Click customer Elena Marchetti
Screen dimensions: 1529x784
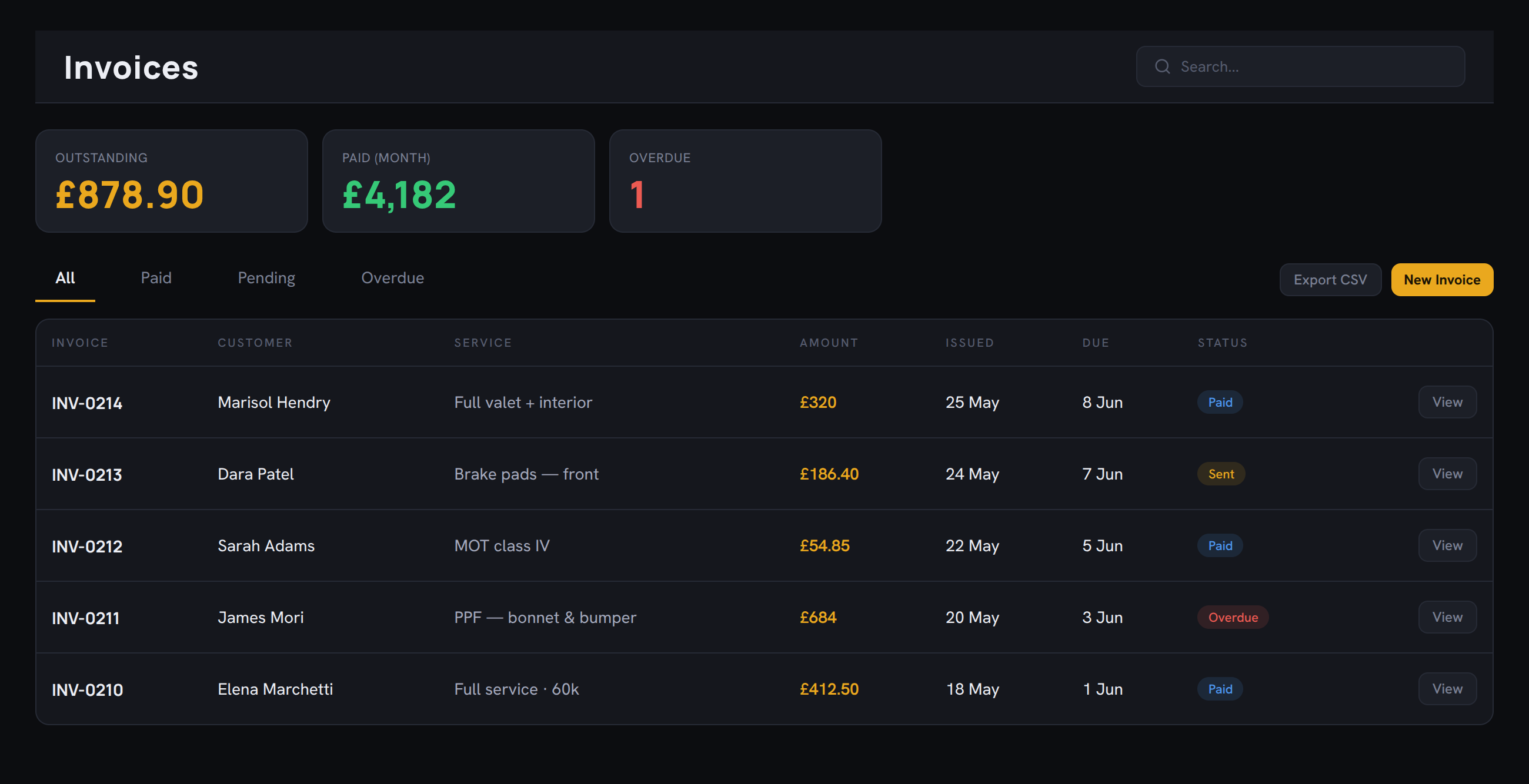(x=275, y=690)
